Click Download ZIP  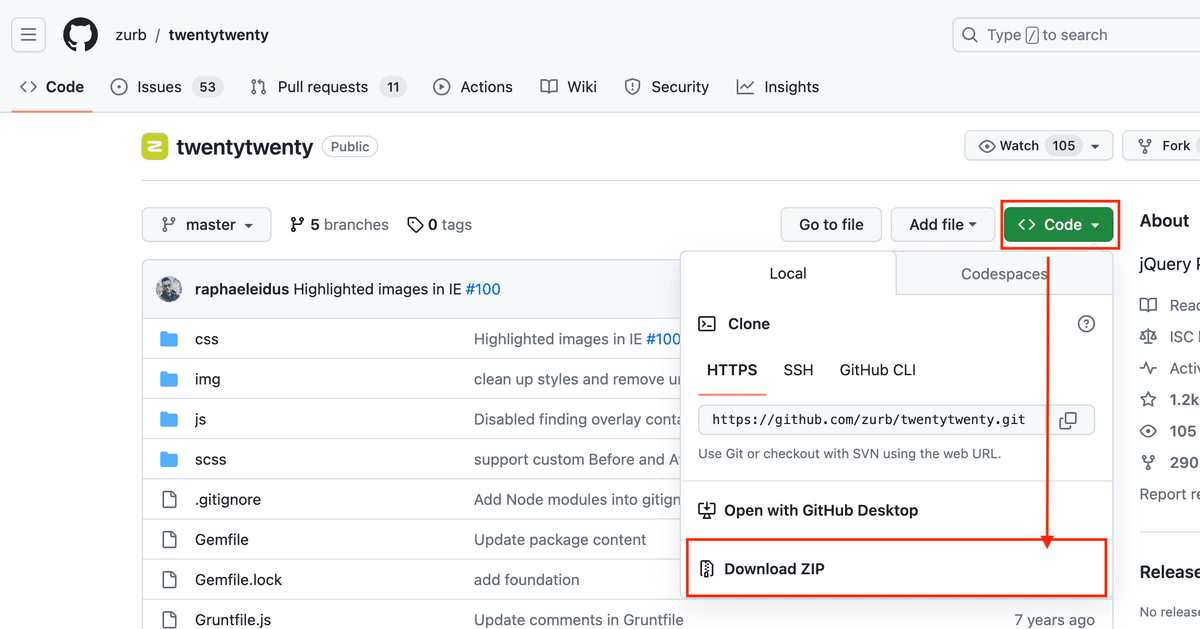897,568
